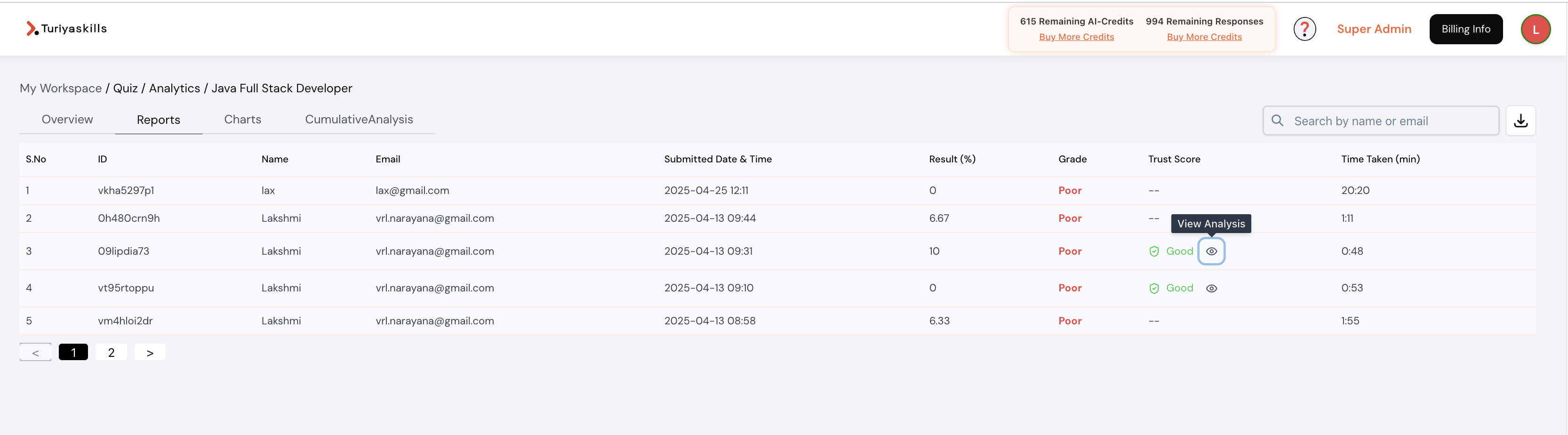1568x435 pixels.
Task: Click the download reports icon
Action: (x=1520, y=120)
